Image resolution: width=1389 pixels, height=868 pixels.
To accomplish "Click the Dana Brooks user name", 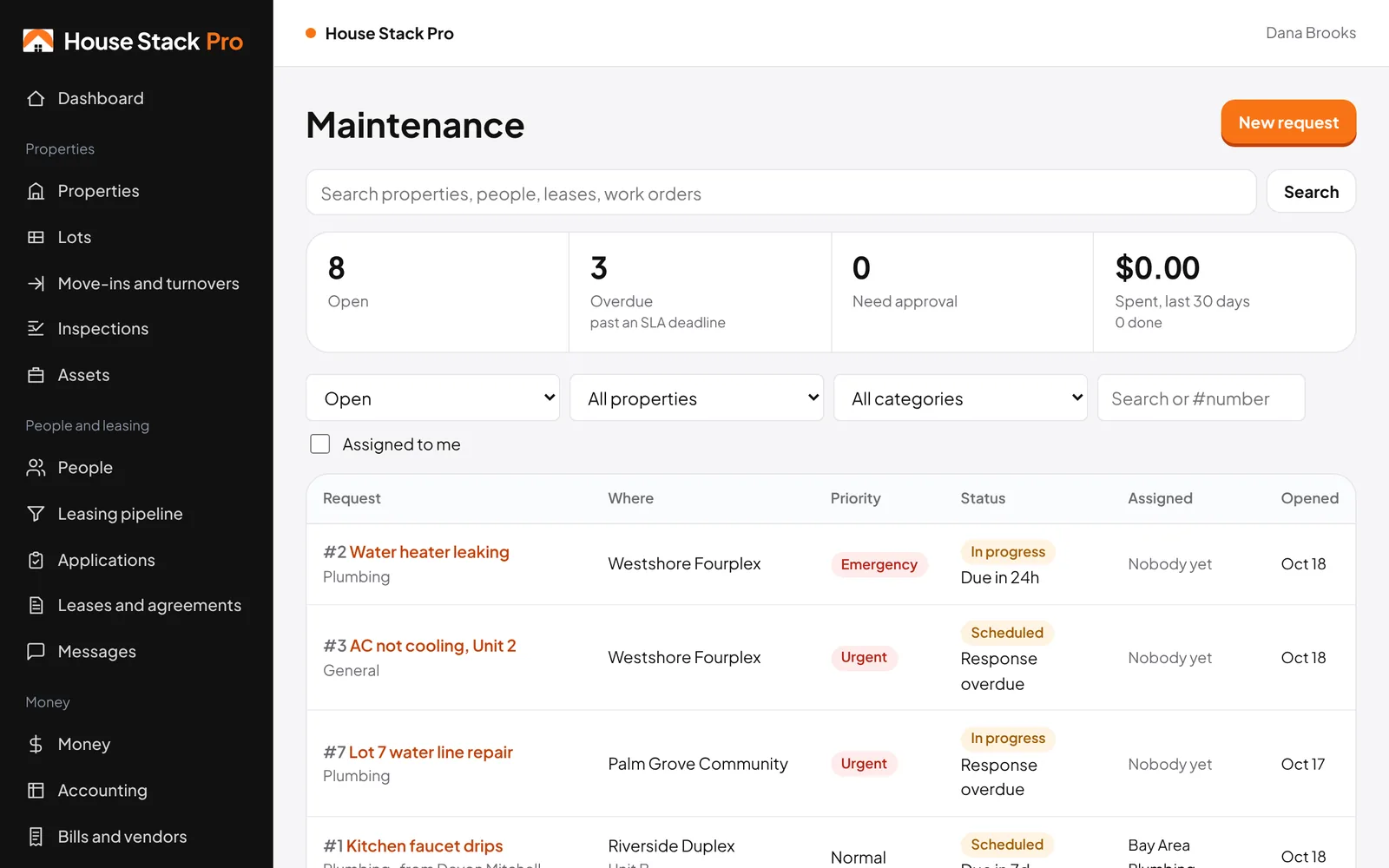I will 1311,33.
